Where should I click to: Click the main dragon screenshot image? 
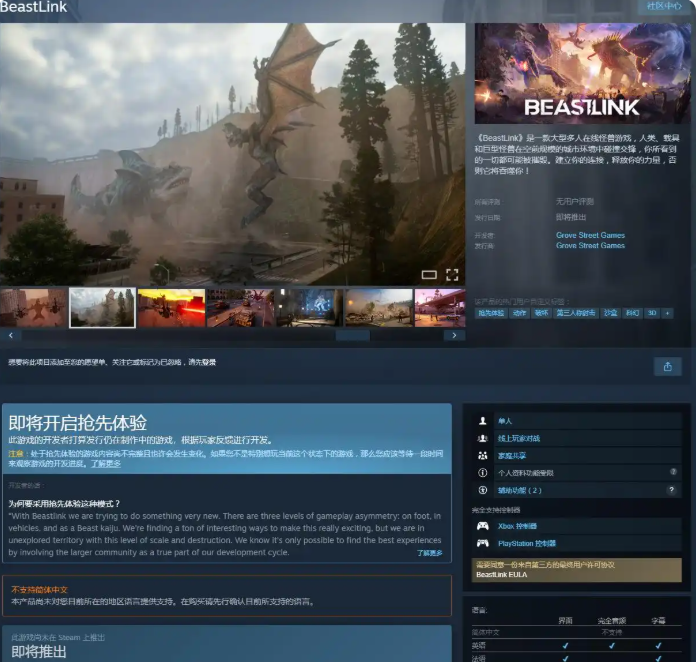tap(233, 154)
